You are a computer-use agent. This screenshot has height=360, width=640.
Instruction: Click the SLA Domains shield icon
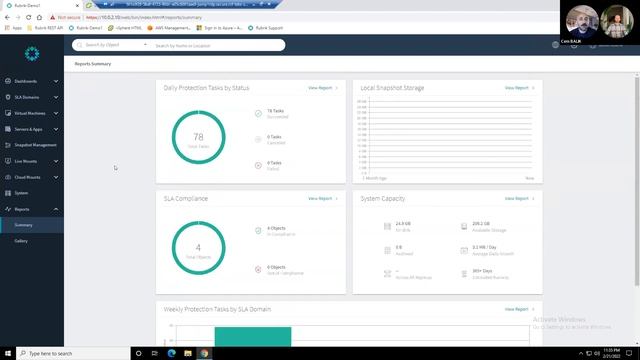(x=8, y=97)
